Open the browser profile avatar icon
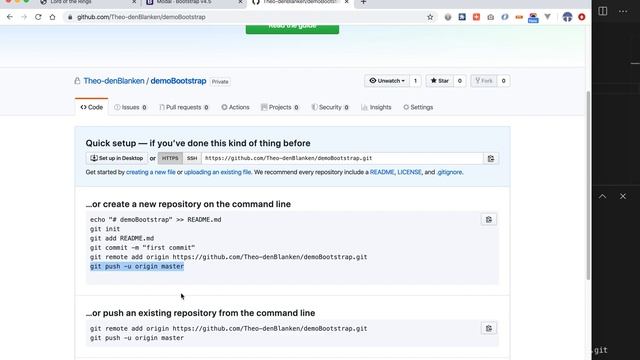The image size is (640, 360). (x=567, y=17)
